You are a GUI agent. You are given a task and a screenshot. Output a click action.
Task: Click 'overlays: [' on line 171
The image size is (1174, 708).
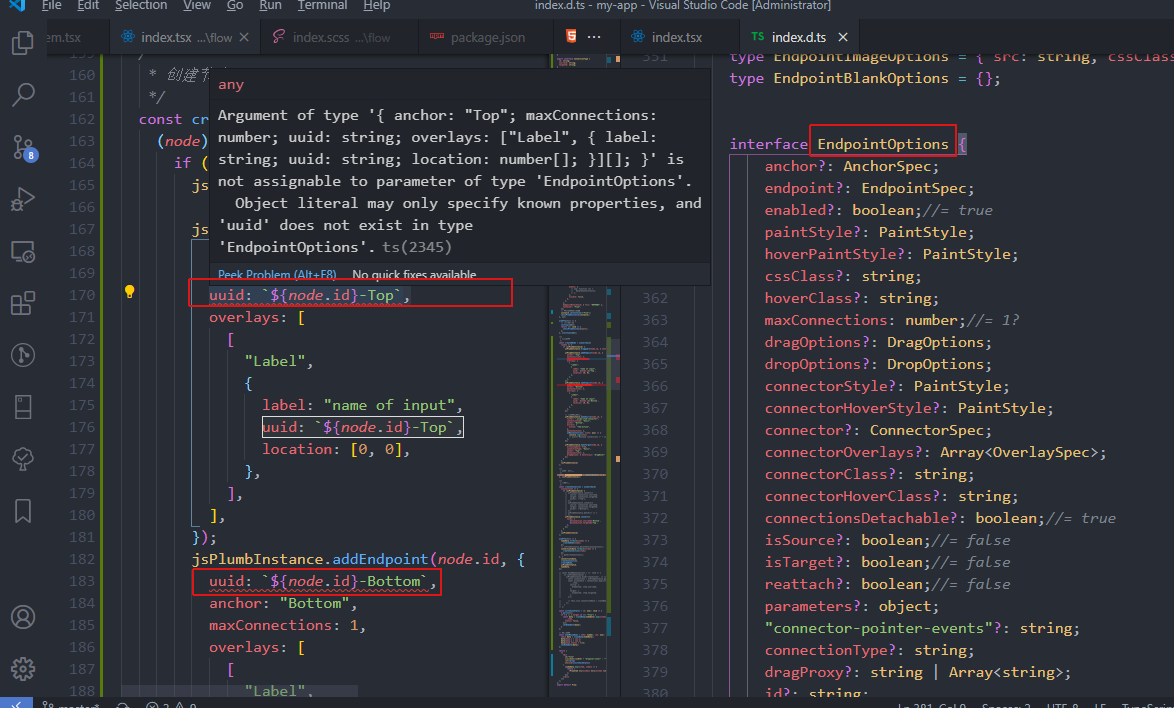click(x=257, y=317)
